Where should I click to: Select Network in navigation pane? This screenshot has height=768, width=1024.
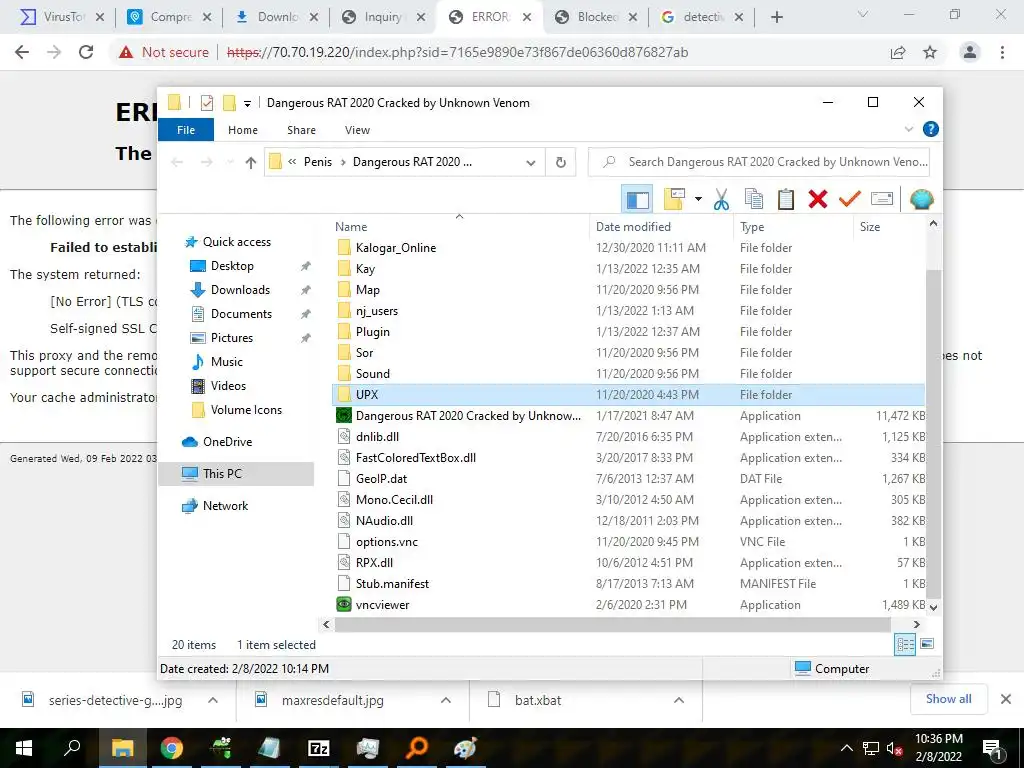[225, 506]
